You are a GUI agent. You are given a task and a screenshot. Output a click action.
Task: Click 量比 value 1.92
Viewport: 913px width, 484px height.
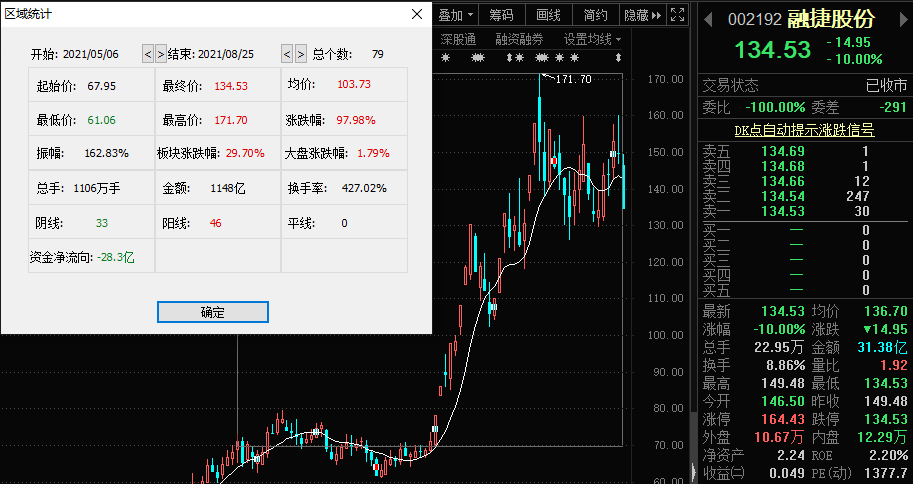[x=892, y=365]
